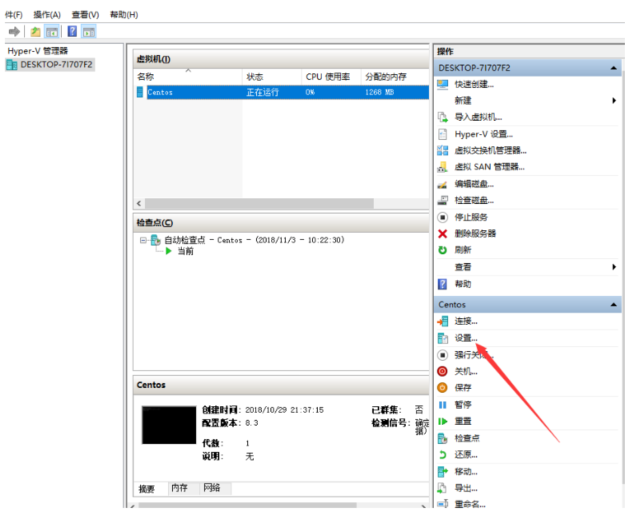625x517 pixels.
Task: Click Centos VM row icon
Action: pyautogui.click(x=140, y=92)
